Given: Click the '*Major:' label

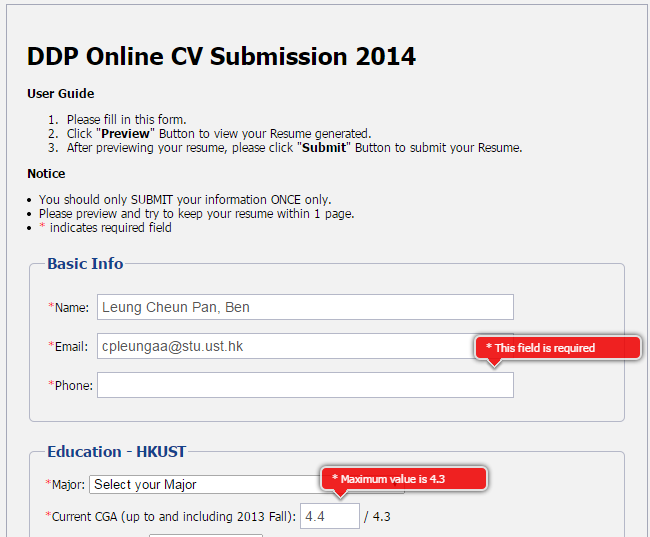Looking at the screenshot, I should [65, 484].
